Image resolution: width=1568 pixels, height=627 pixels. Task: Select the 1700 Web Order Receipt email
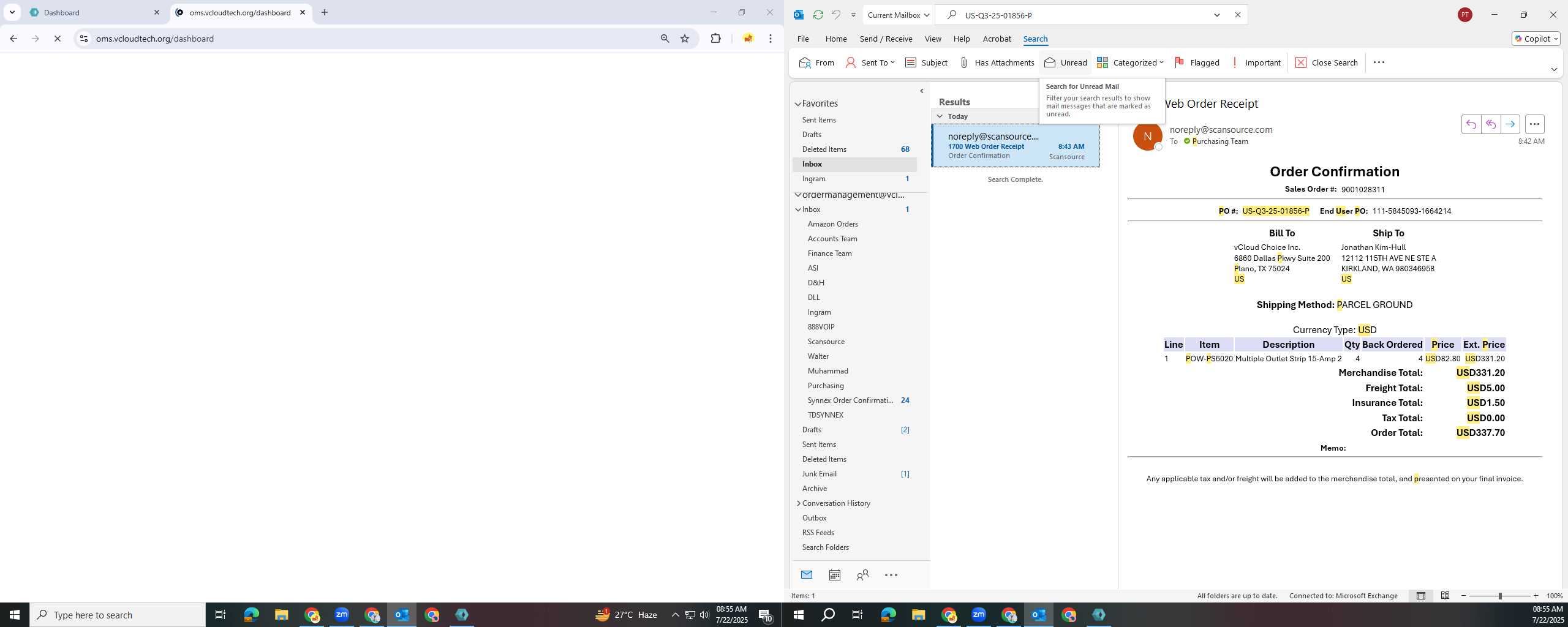[x=1016, y=146]
